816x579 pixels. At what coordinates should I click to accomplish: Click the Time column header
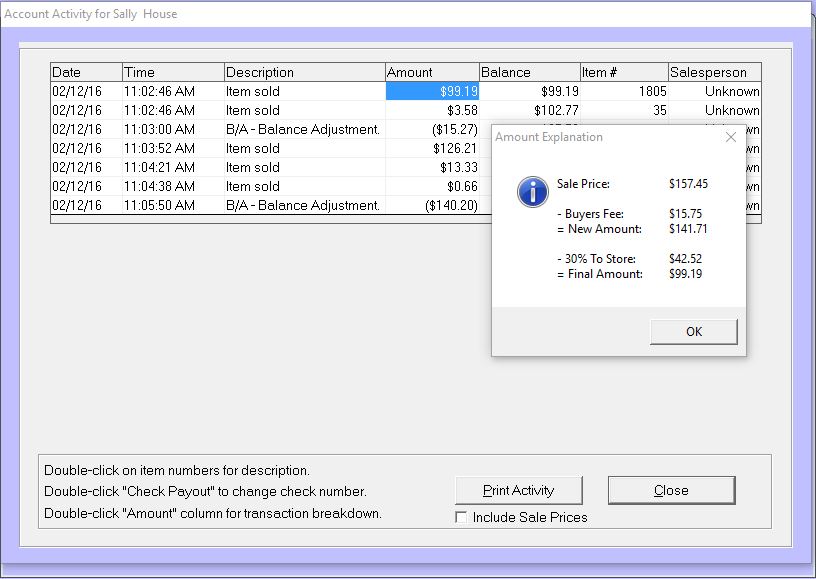[173, 72]
